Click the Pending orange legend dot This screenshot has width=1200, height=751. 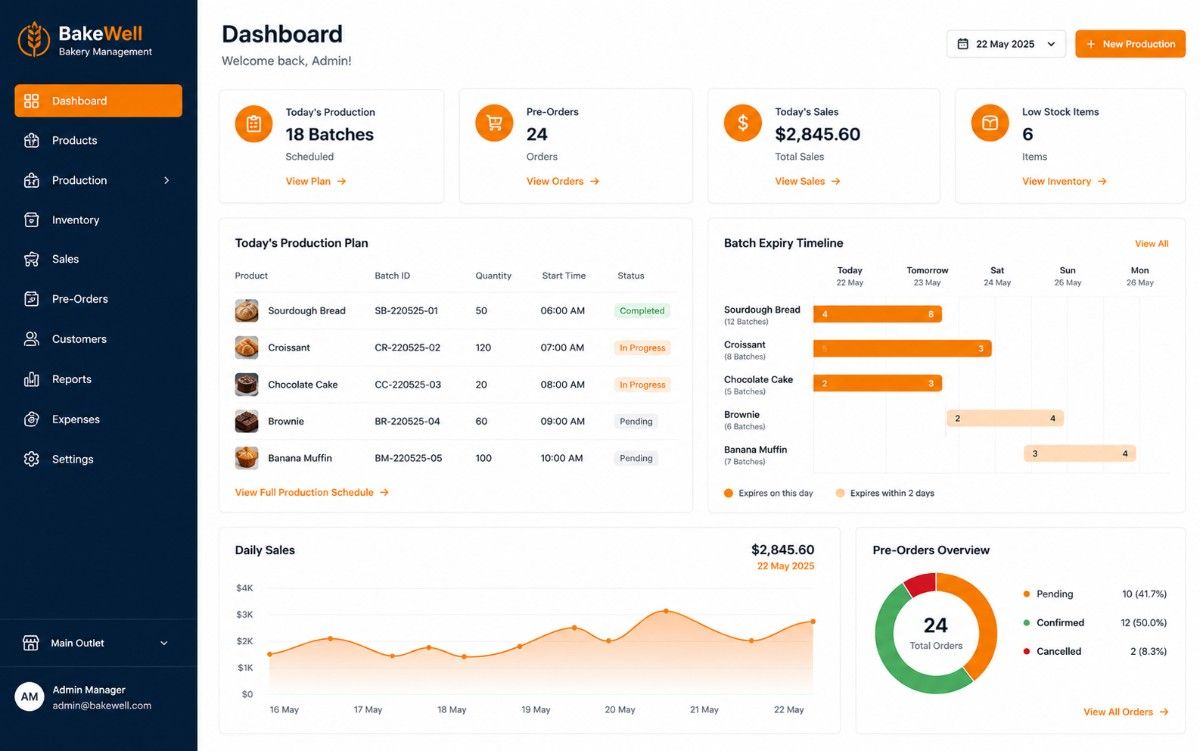click(x=1026, y=594)
